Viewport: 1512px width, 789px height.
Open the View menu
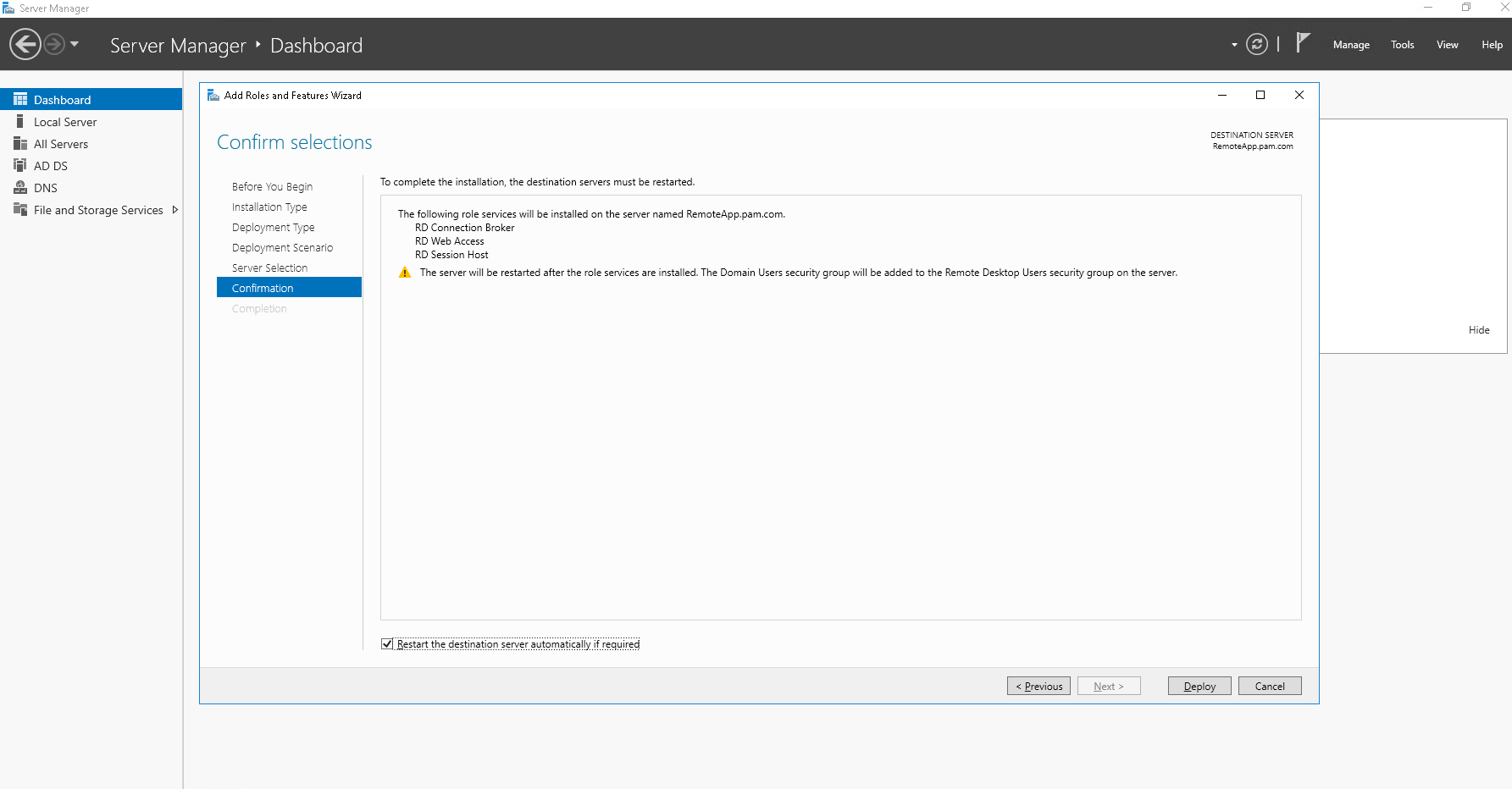tap(1447, 45)
